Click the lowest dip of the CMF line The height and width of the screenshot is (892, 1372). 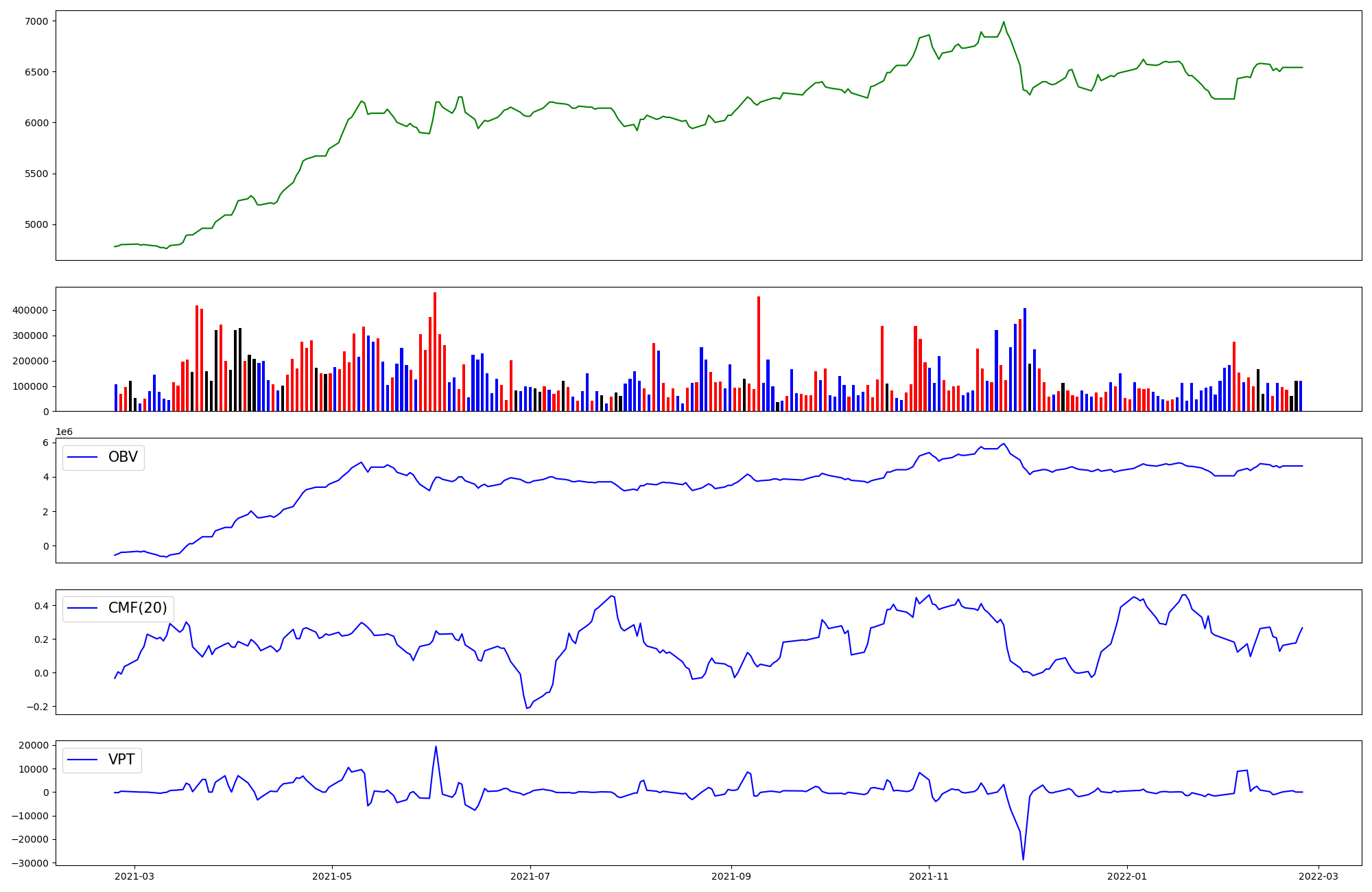527,708
